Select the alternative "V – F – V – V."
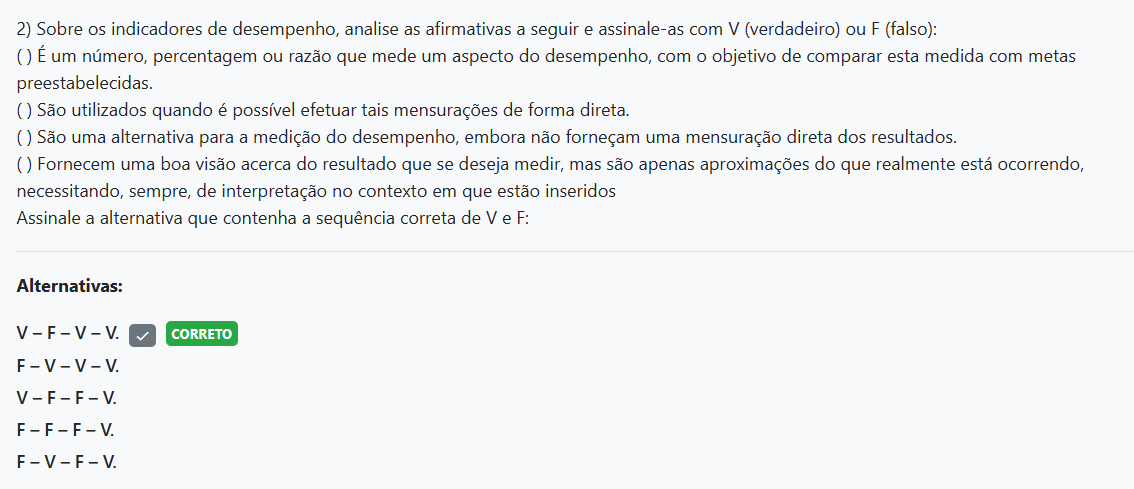This screenshot has height=489, width=1134. 67,334
